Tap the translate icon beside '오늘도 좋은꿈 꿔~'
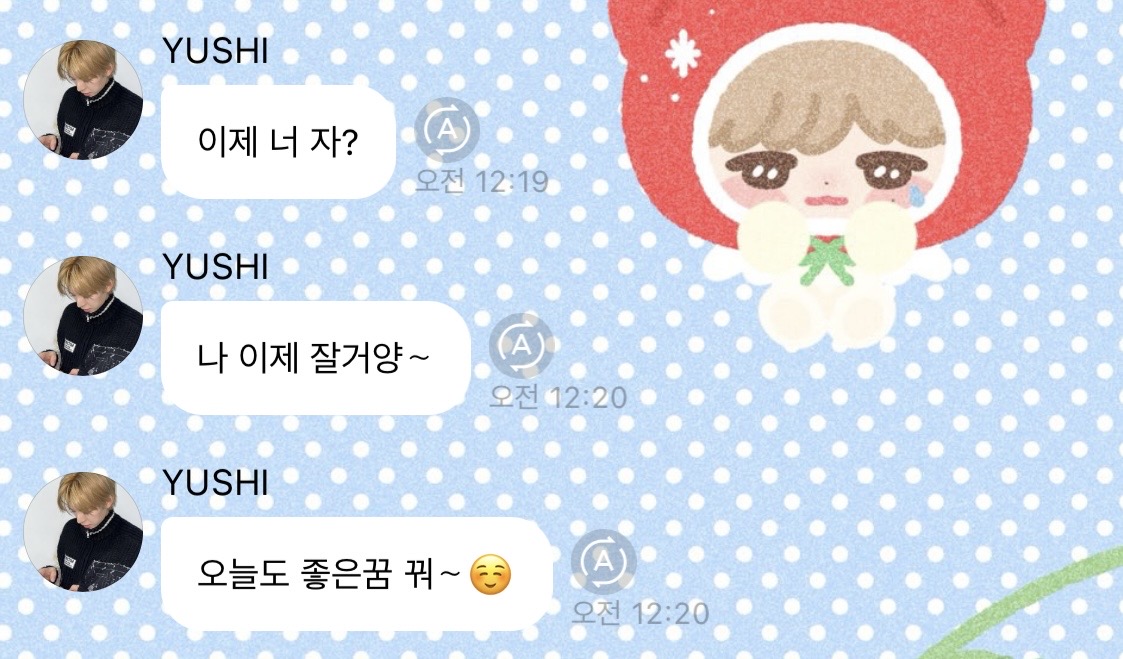The image size is (1123, 659). (604, 562)
